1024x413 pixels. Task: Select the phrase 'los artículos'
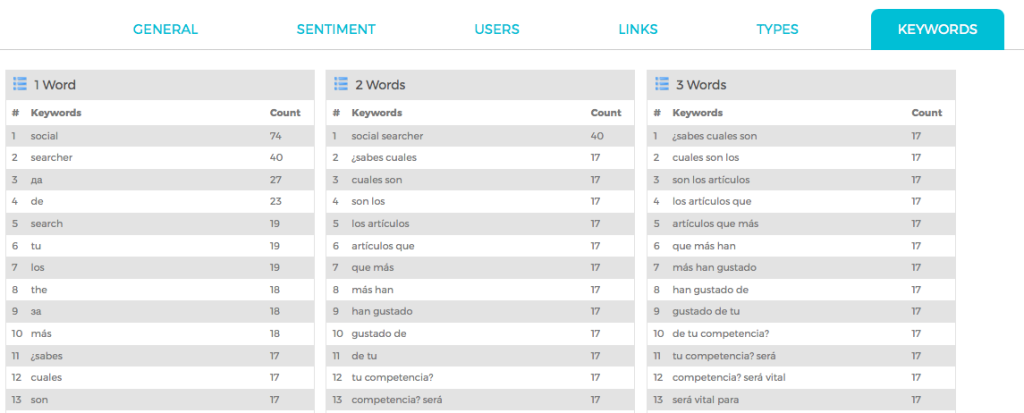tap(380, 223)
